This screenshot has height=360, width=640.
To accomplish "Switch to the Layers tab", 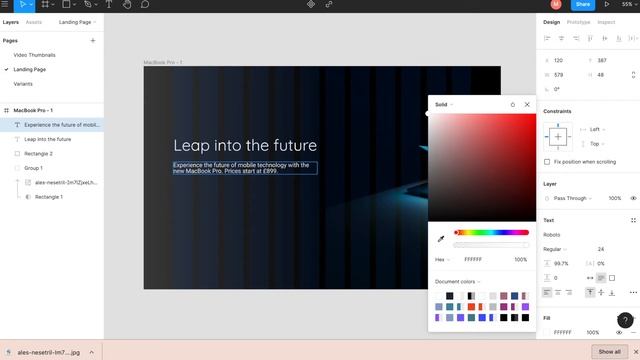I will [x=11, y=22].
